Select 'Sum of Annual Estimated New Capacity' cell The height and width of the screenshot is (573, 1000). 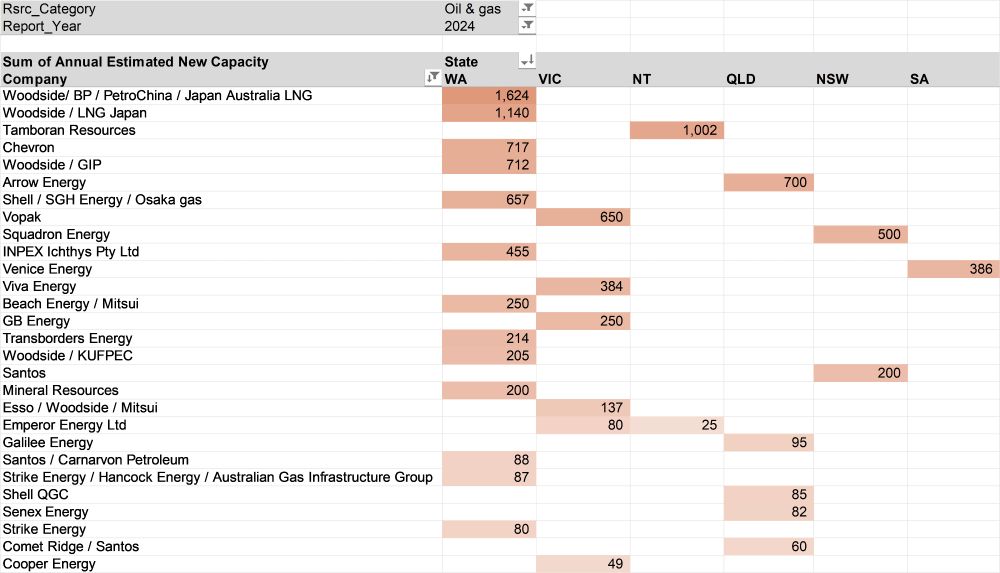(221, 61)
